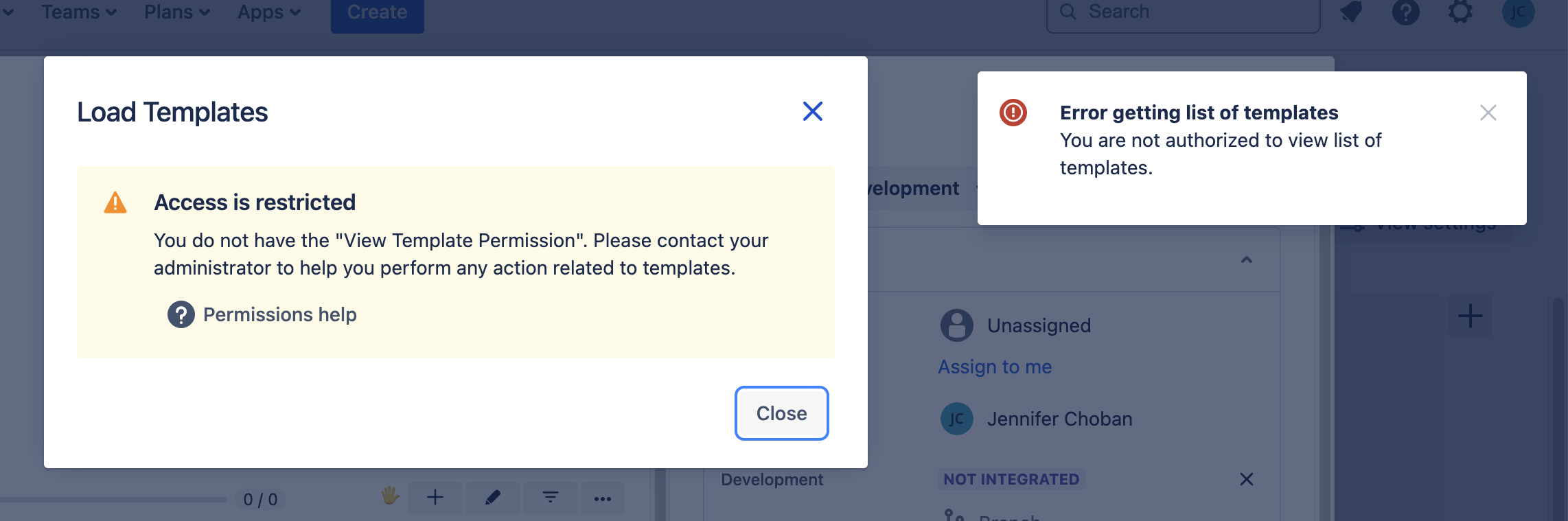Image resolution: width=1568 pixels, height=521 pixels.
Task: Collapse the details section using the chevron
Action: (1246, 259)
